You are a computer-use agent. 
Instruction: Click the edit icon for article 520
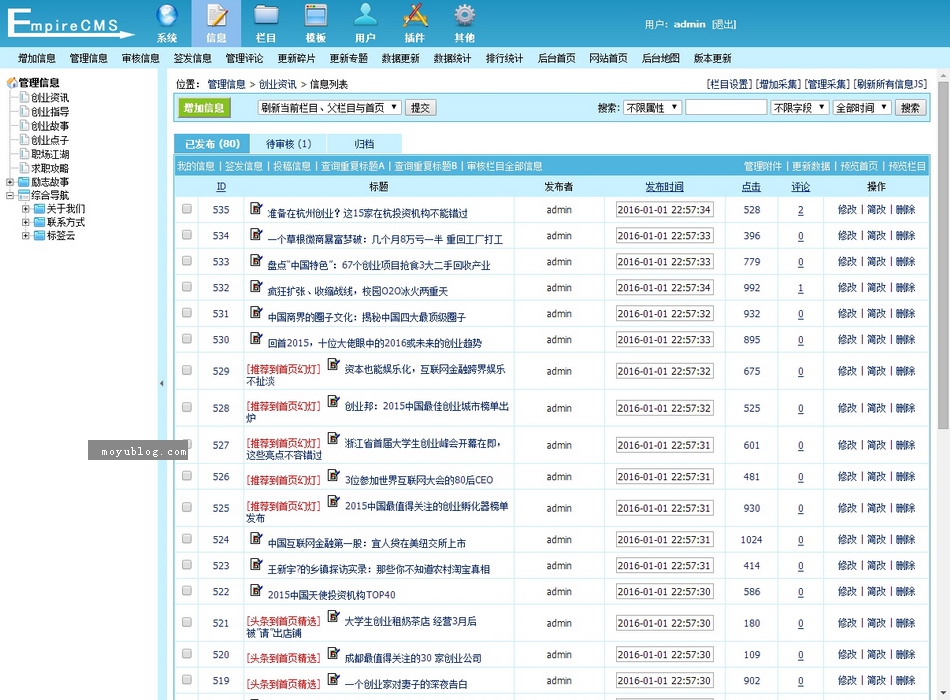tap(333, 653)
